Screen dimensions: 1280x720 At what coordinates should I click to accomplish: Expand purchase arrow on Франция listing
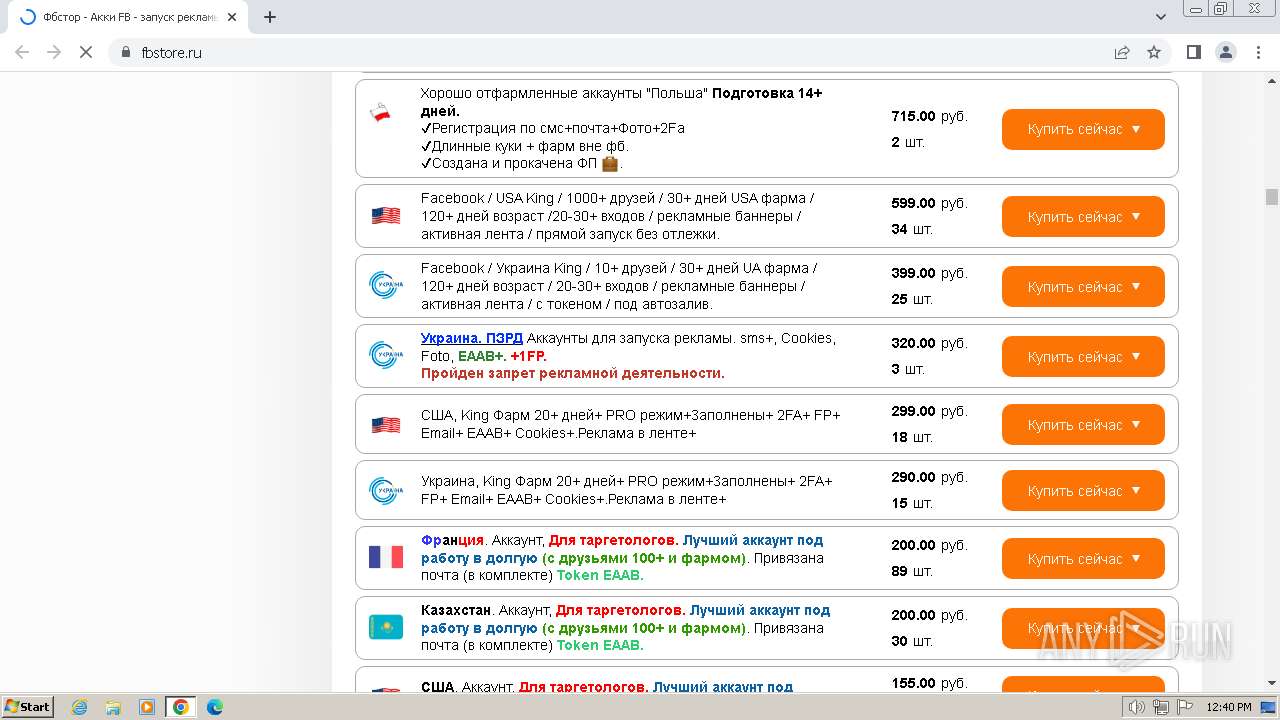coord(1135,559)
